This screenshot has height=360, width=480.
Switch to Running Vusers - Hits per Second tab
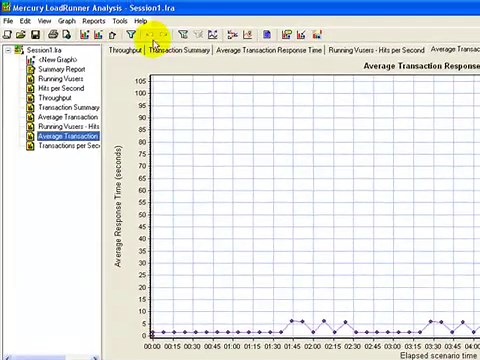(376, 50)
